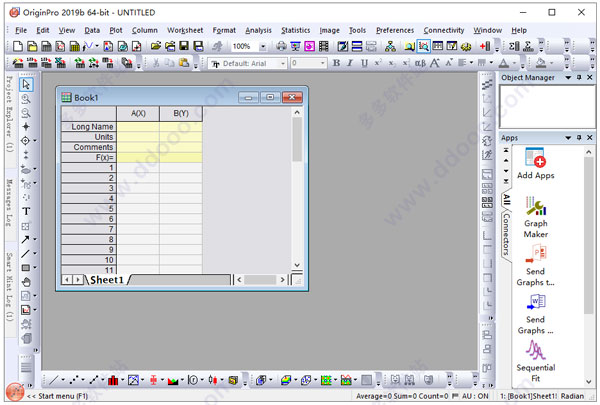Click the Greek symbols αβ icon
Image resolution: width=600 pixels, height=405 pixels.
point(420,63)
